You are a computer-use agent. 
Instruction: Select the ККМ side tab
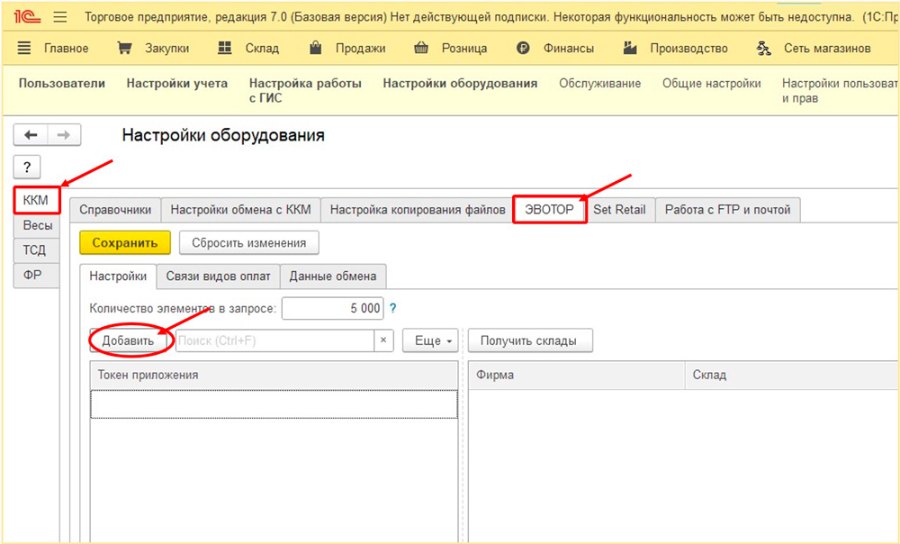pos(36,200)
